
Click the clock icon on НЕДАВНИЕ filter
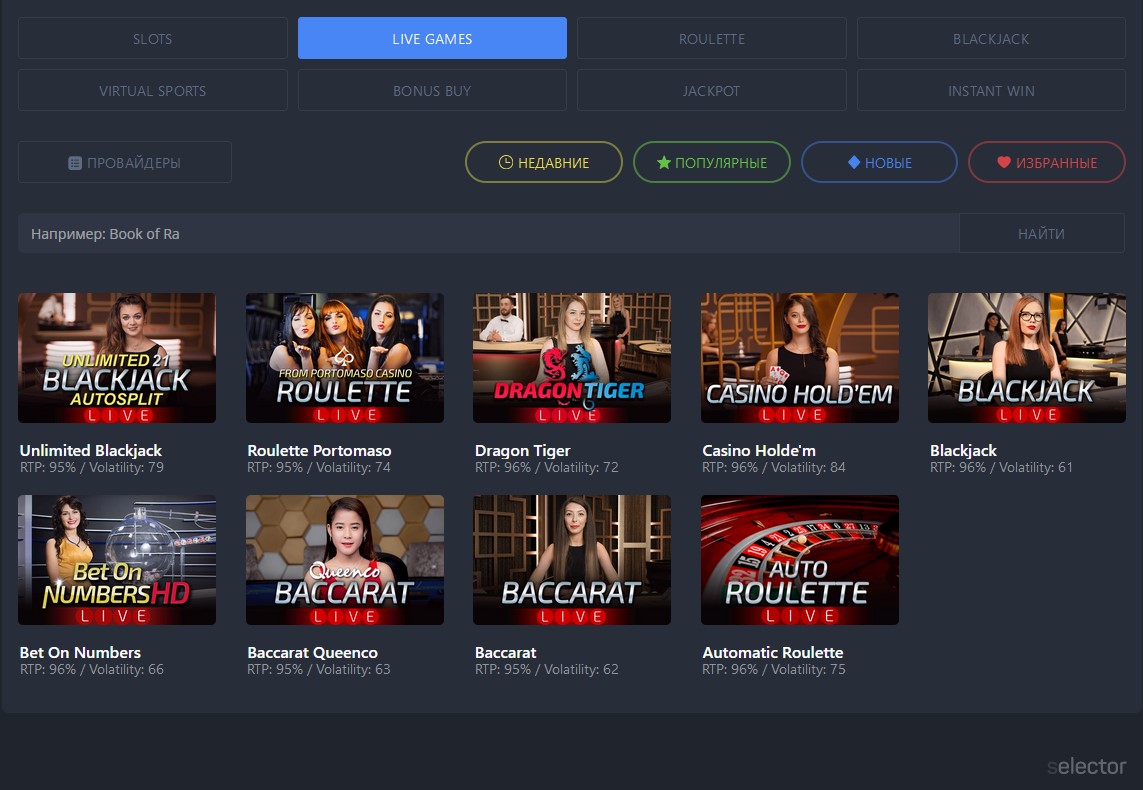(505, 162)
